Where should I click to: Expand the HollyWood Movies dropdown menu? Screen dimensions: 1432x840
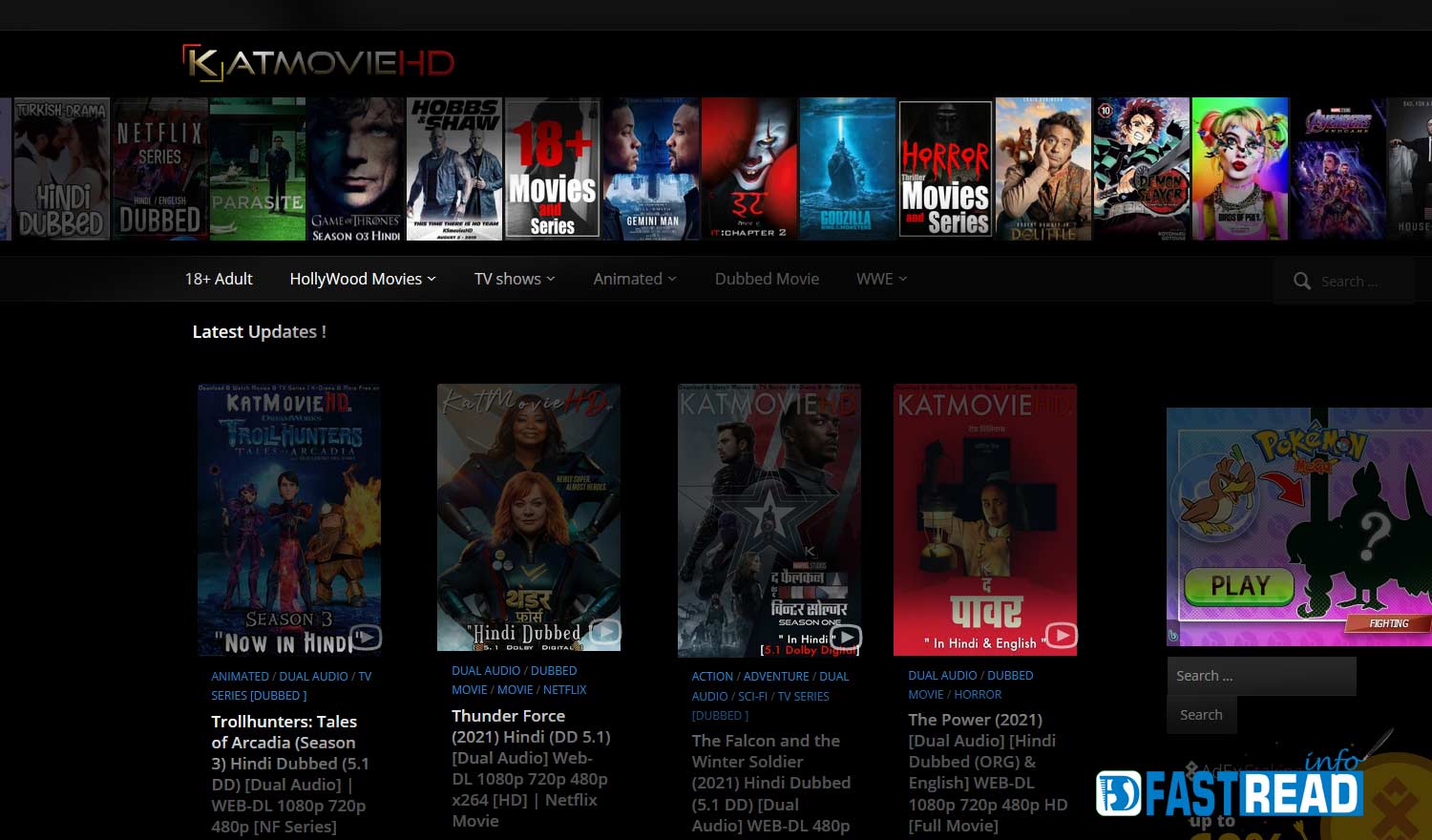tap(363, 279)
